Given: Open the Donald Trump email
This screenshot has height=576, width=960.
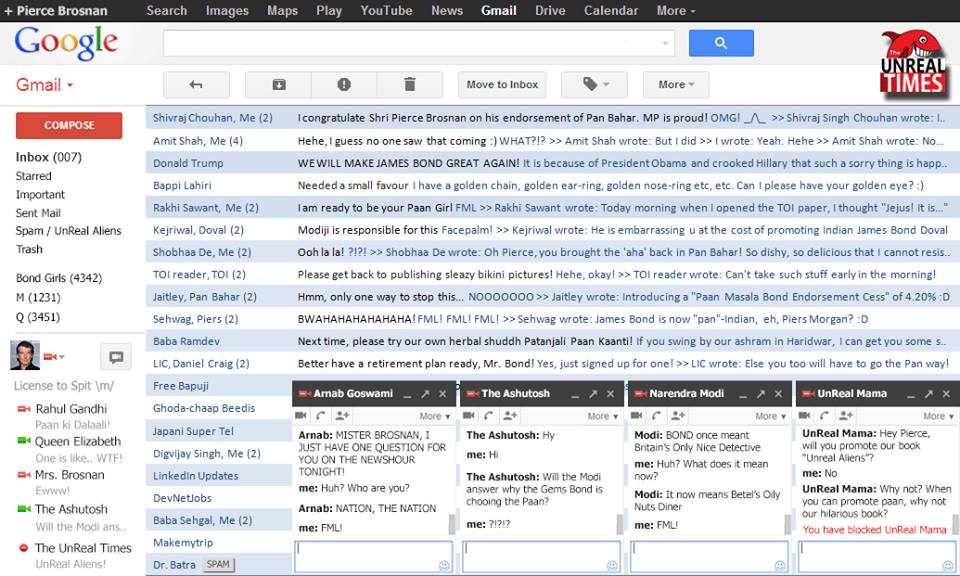Looking at the screenshot, I should point(552,163).
